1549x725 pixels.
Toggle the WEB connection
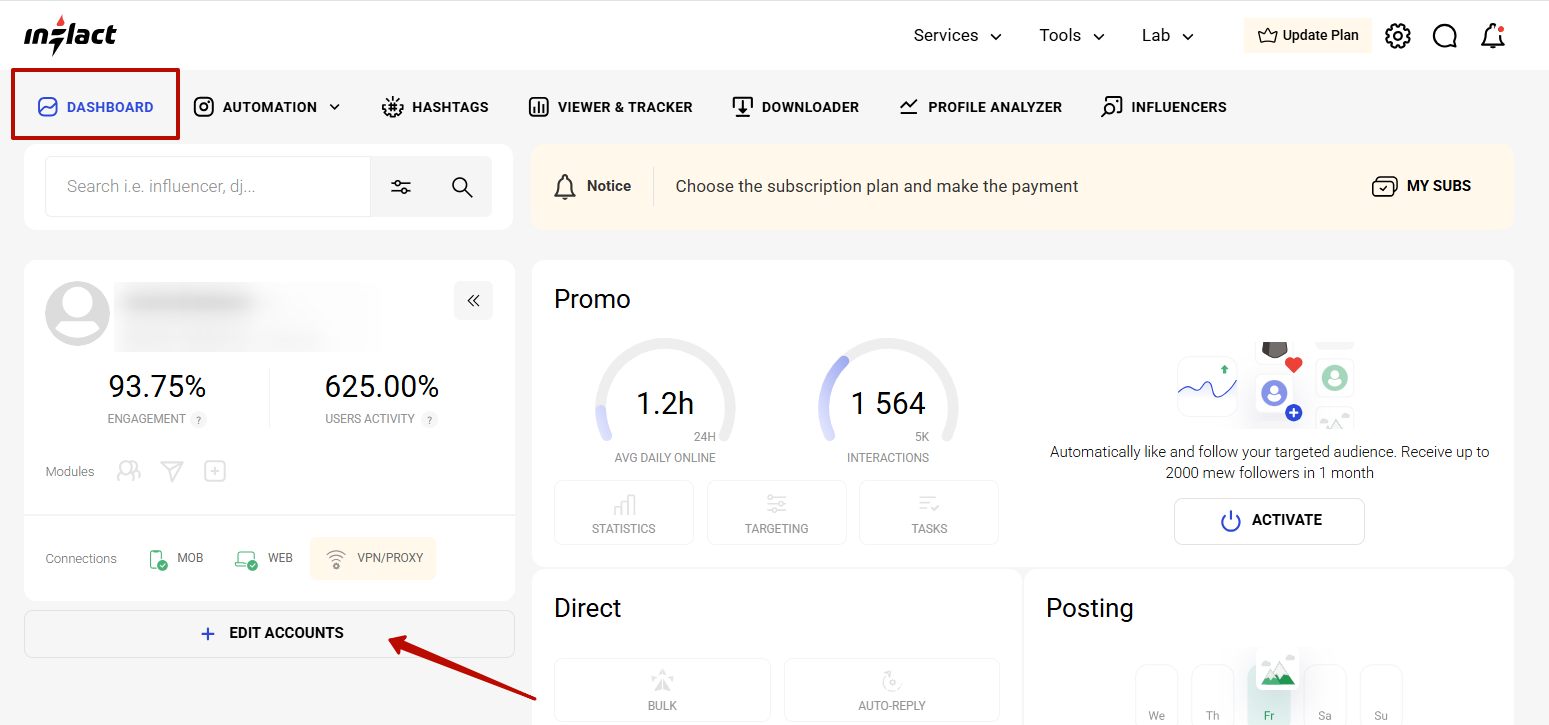[x=264, y=558]
